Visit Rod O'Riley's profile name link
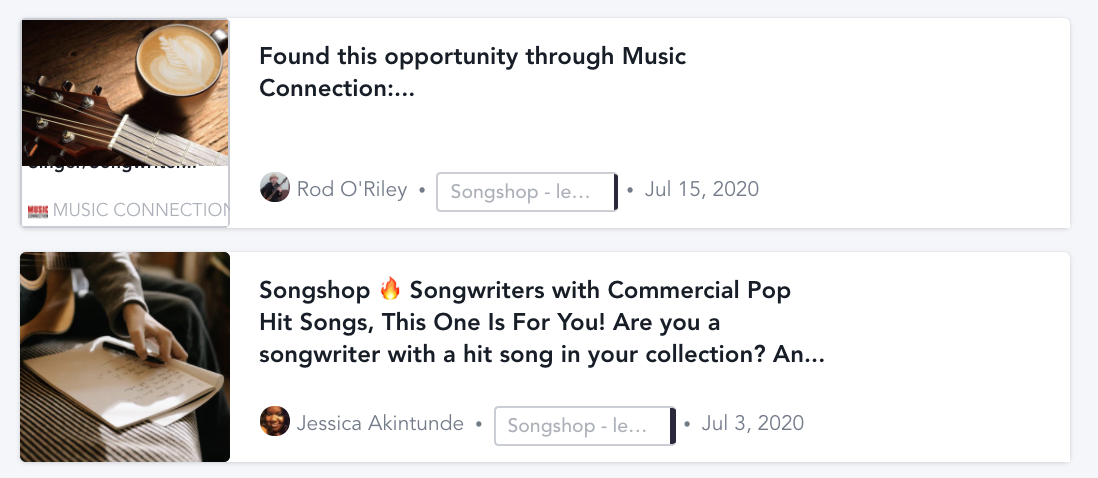Screen dimensions: 1098x478 [x=352, y=189]
